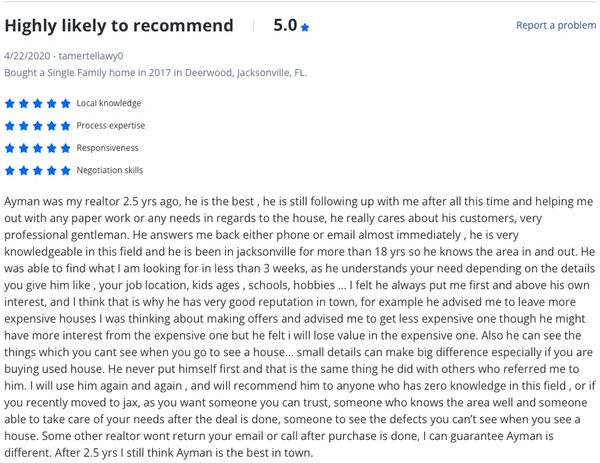The width and height of the screenshot is (600, 463).
Task: Click the fourth star of Negotiation skills
Action: tap(52, 171)
